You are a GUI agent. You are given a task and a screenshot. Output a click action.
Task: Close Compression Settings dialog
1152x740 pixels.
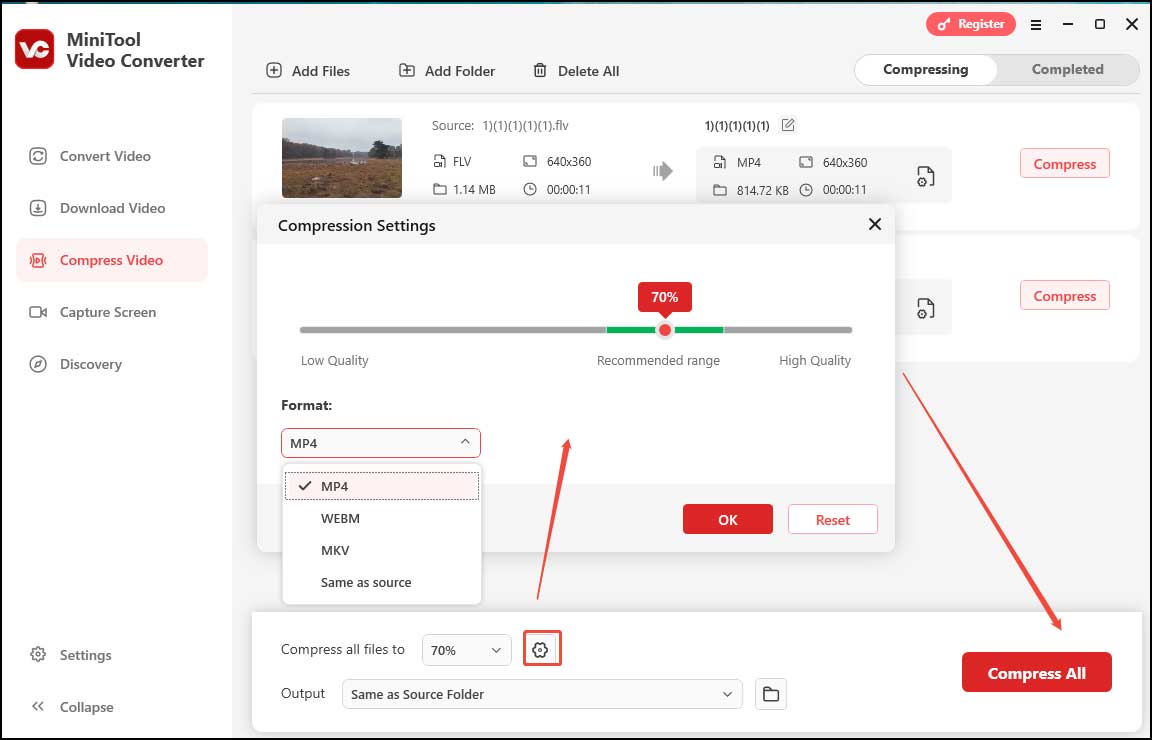click(x=874, y=224)
